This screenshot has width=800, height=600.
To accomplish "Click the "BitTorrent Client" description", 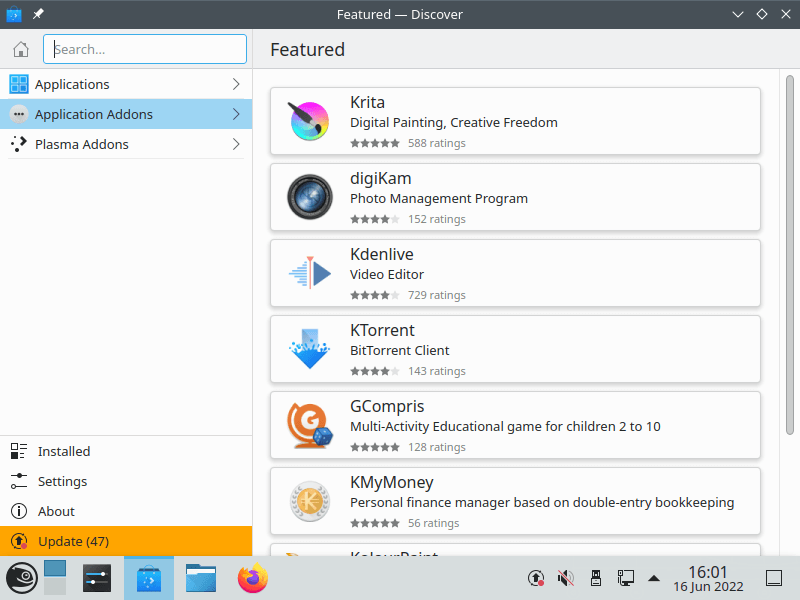I will pos(399,351).
